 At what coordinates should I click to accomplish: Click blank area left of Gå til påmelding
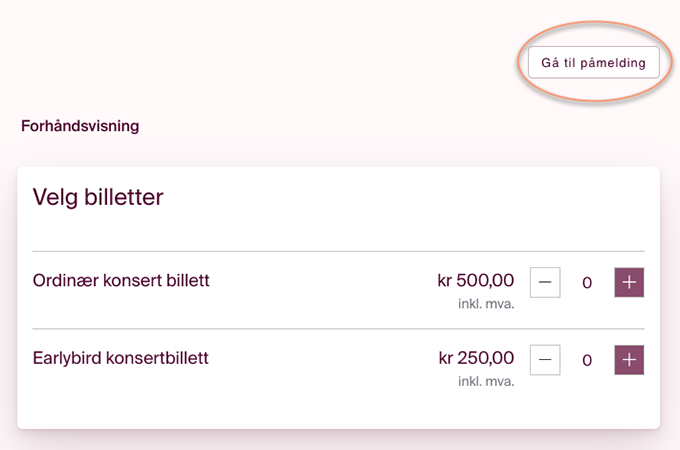[x=300, y=62]
